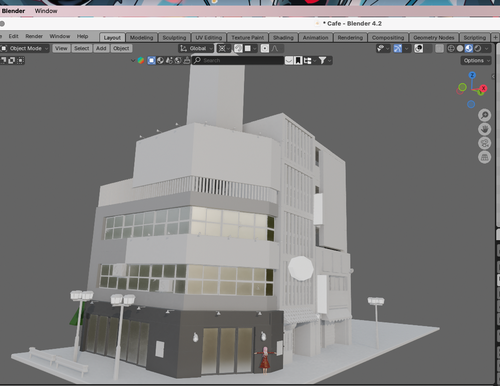Viewport: 500px width, 386px height.
Task: Toggle proportional editing icon
Action: pos(265,49)
